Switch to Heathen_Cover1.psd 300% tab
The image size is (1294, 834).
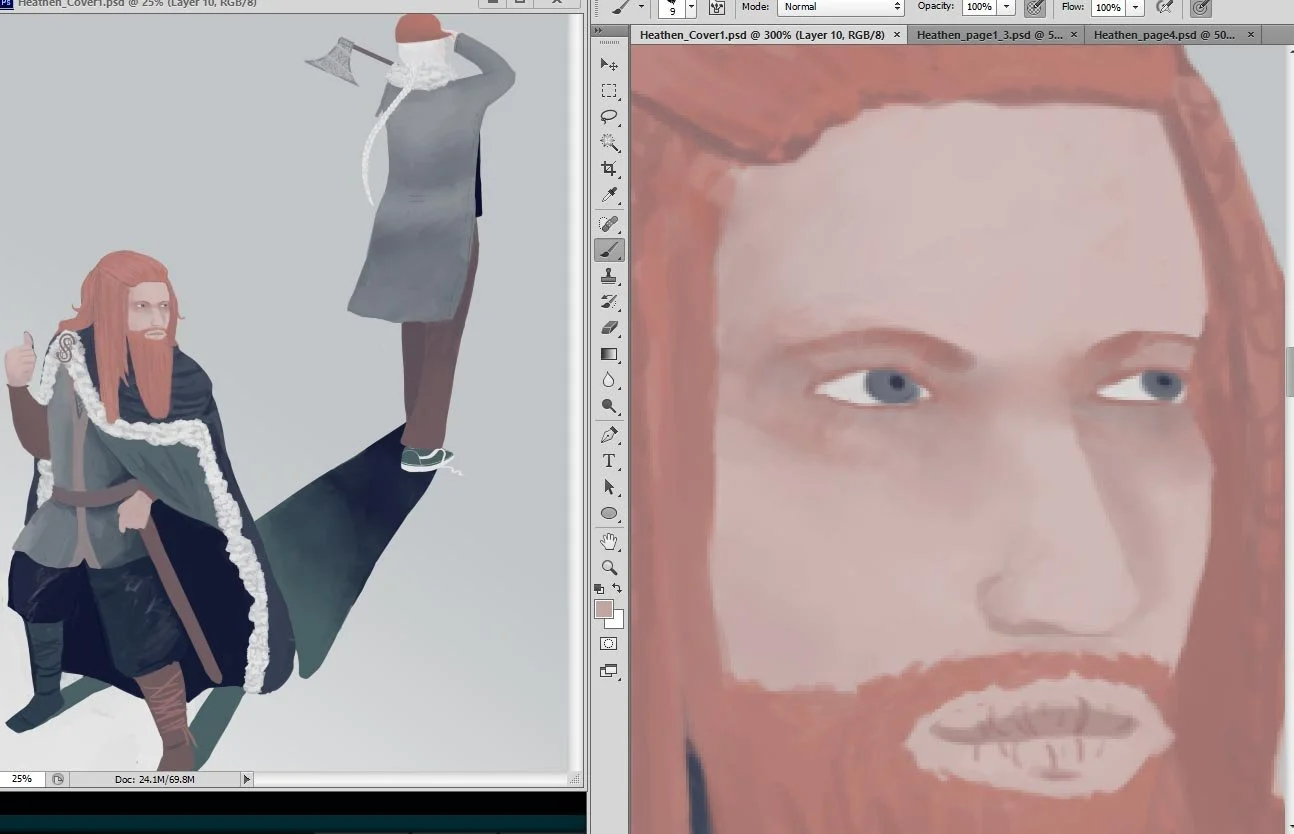point(762,35)
